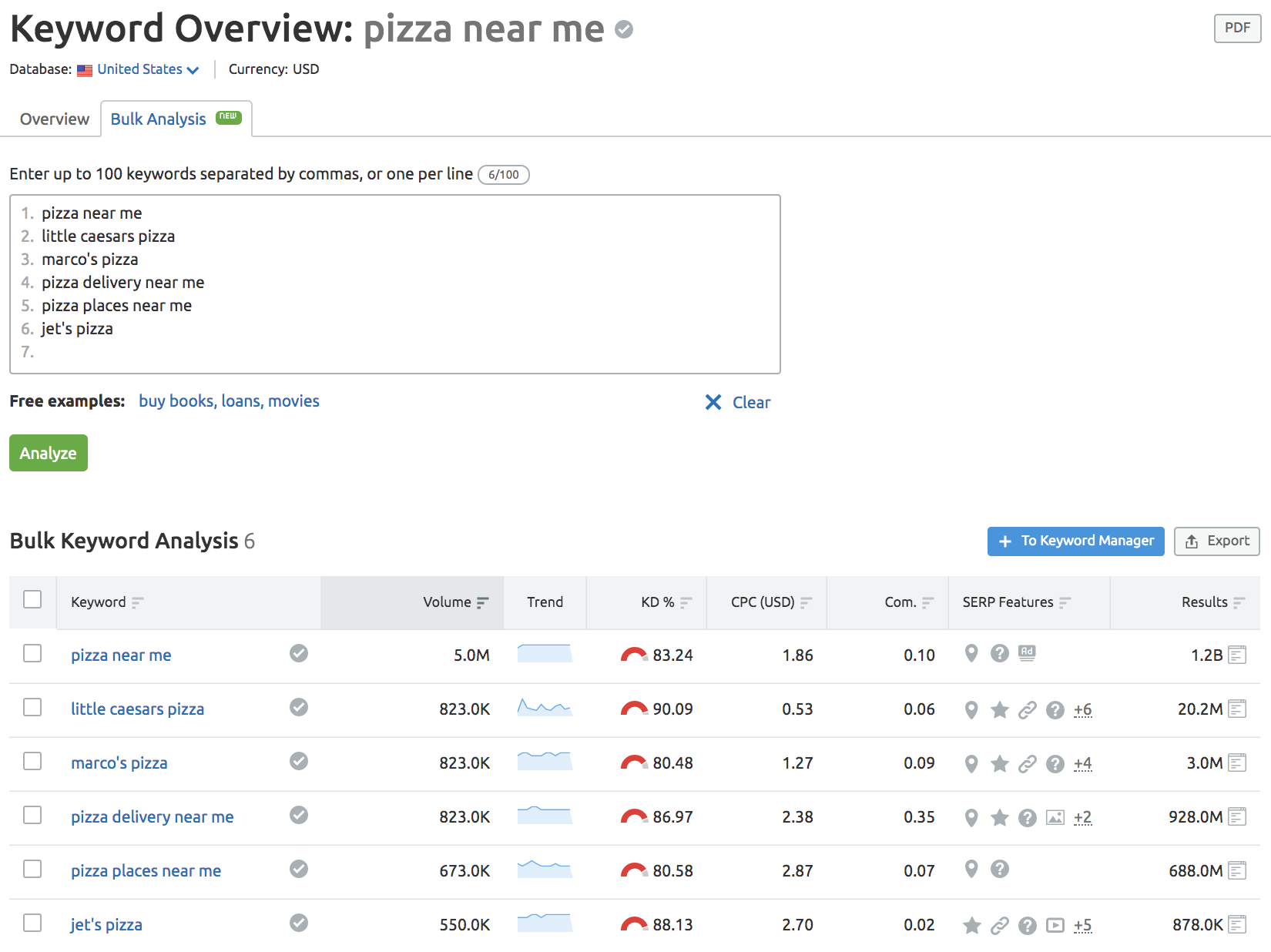The image size is (1271, 952).
Task: Click verified checkmark icon beside pizza near me title
Action: (624, 29)
